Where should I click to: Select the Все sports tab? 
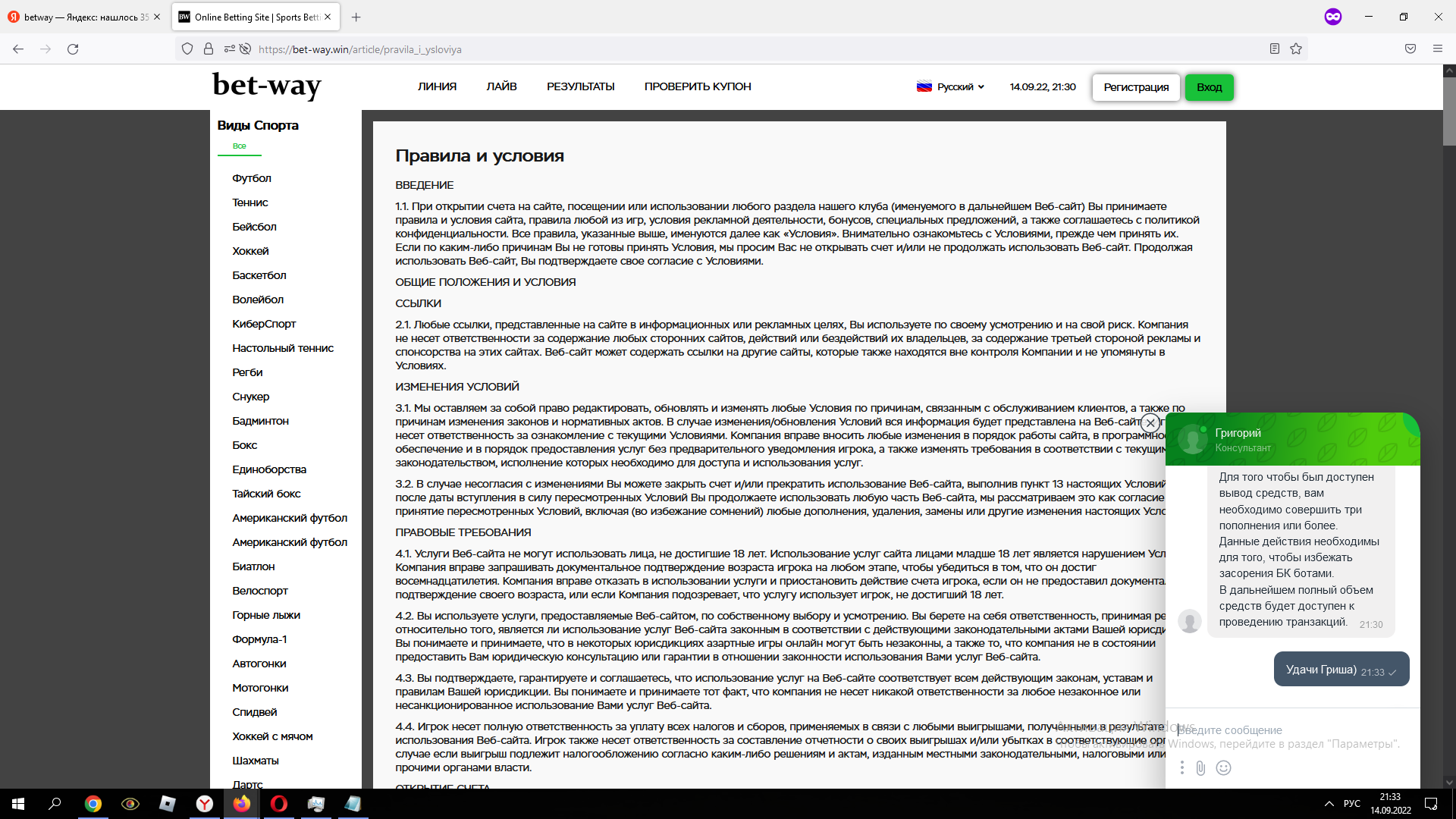(x=240, y=146)
